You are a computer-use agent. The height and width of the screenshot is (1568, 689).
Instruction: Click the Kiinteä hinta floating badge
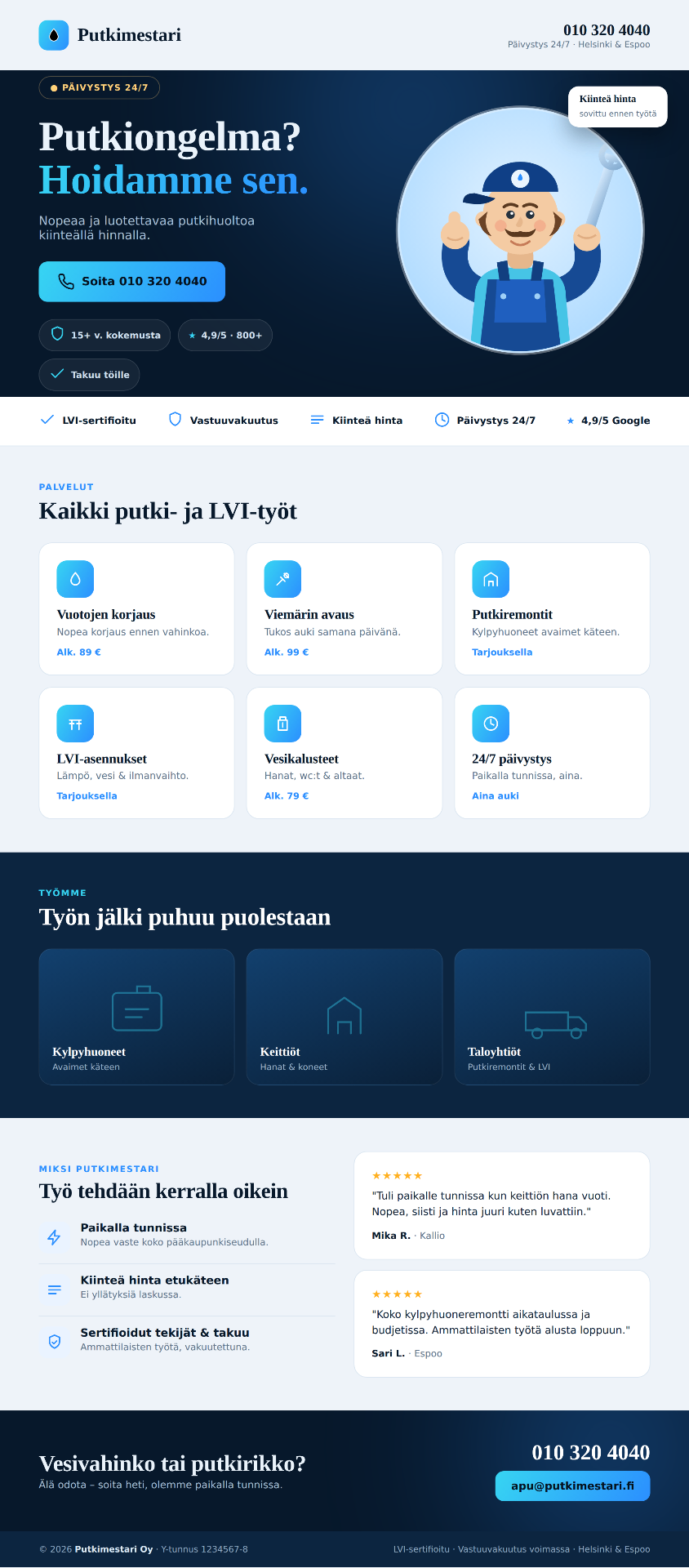tap(618, 107)
